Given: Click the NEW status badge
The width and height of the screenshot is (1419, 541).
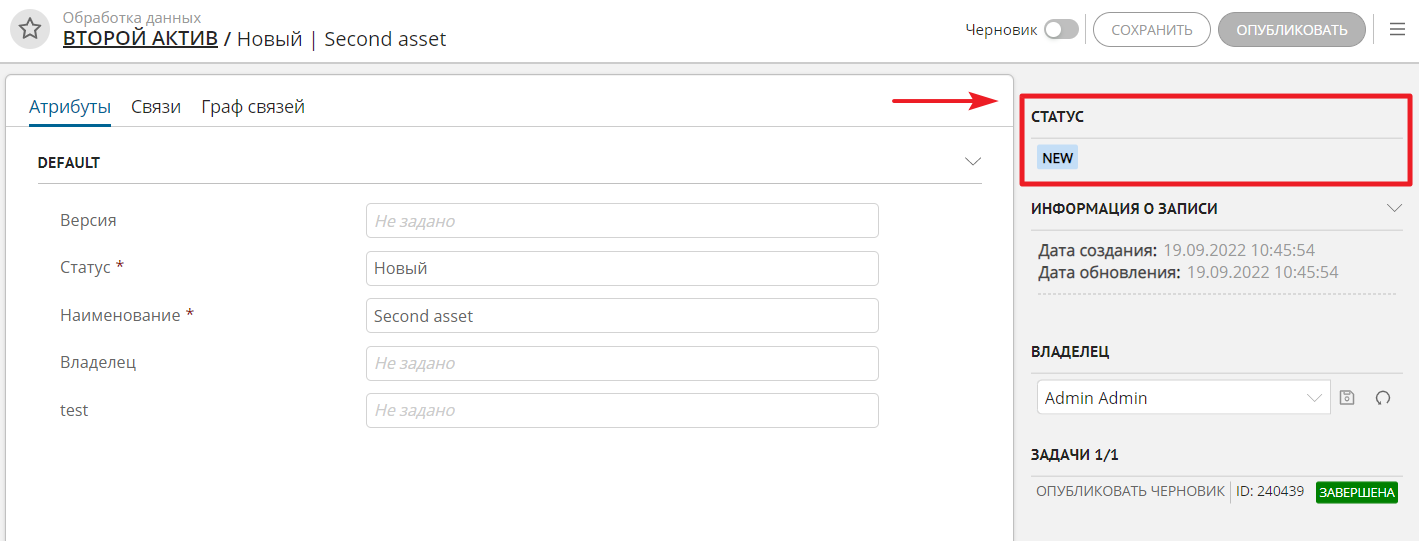Looking at the screenshot, I should click(x=1057, y=158).
